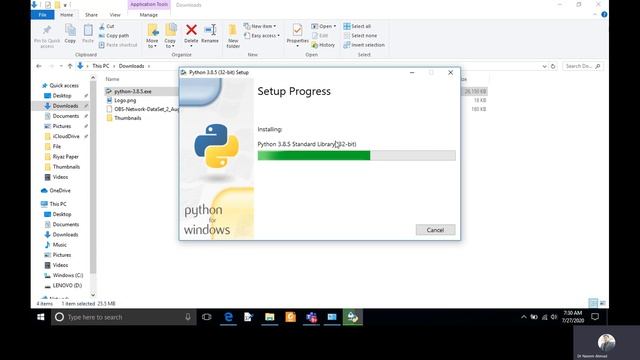This screenshot has height=360, width=640.
Task: Open the Open dropdown in ribbon
Action: (324, 26)
